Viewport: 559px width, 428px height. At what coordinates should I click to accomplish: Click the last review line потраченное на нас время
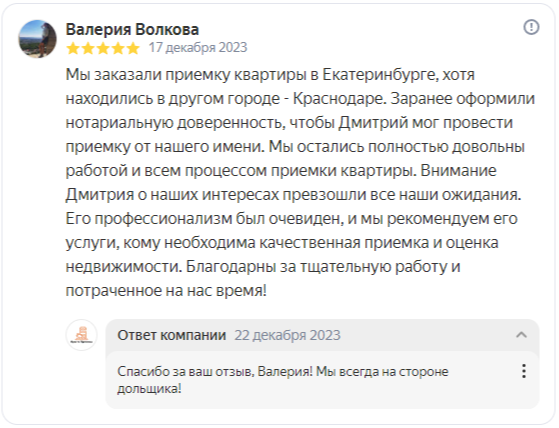point(166,291)
